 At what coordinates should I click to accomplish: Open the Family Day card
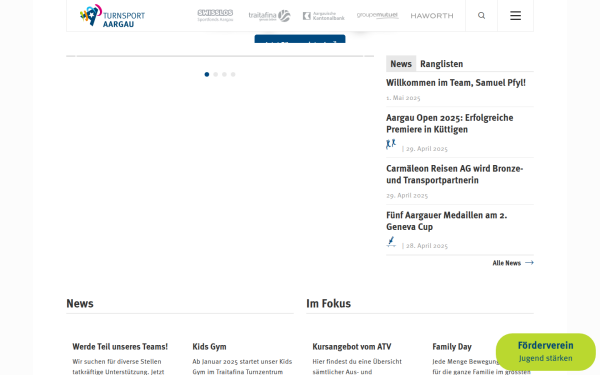click(452, 346)
